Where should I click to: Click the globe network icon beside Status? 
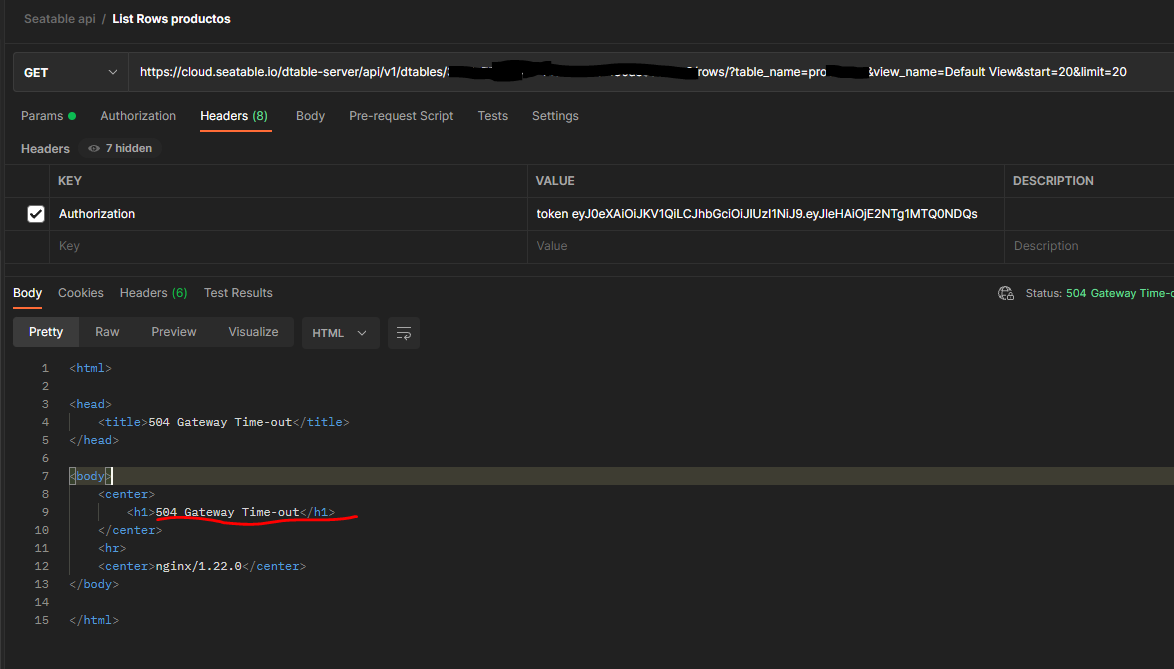1006,293
